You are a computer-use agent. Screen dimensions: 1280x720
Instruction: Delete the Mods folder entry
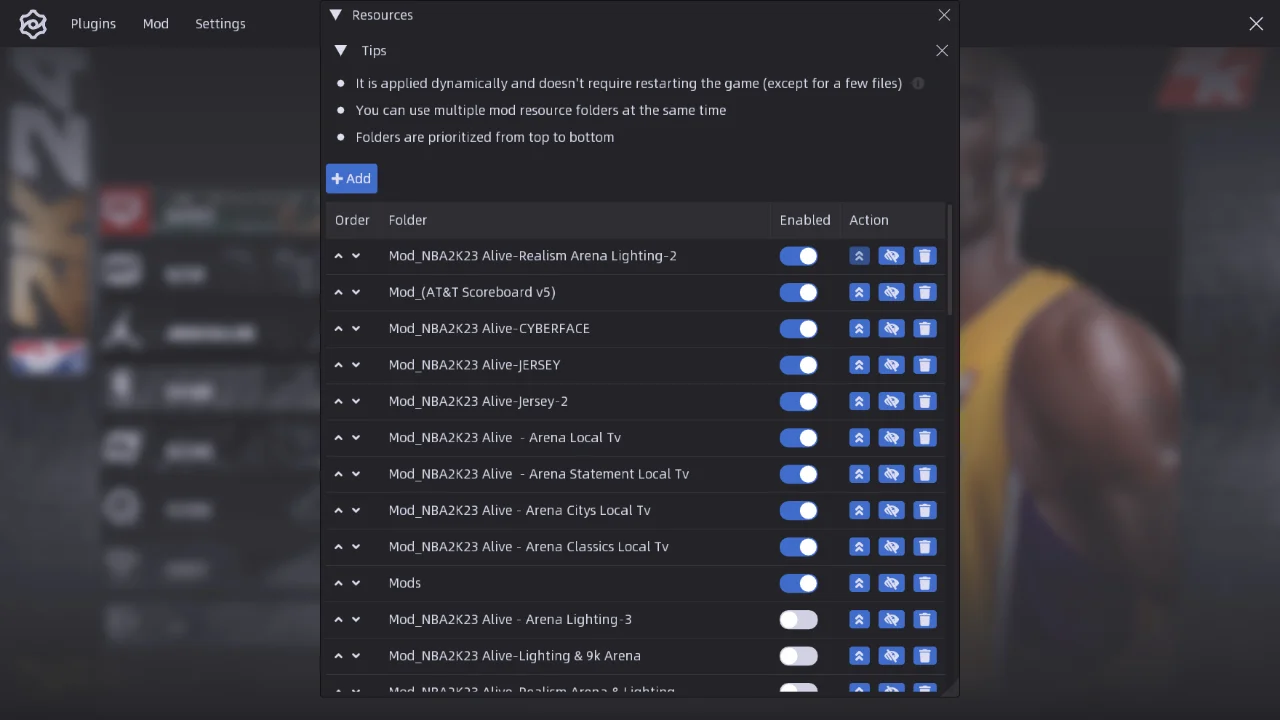coord(925,583)
